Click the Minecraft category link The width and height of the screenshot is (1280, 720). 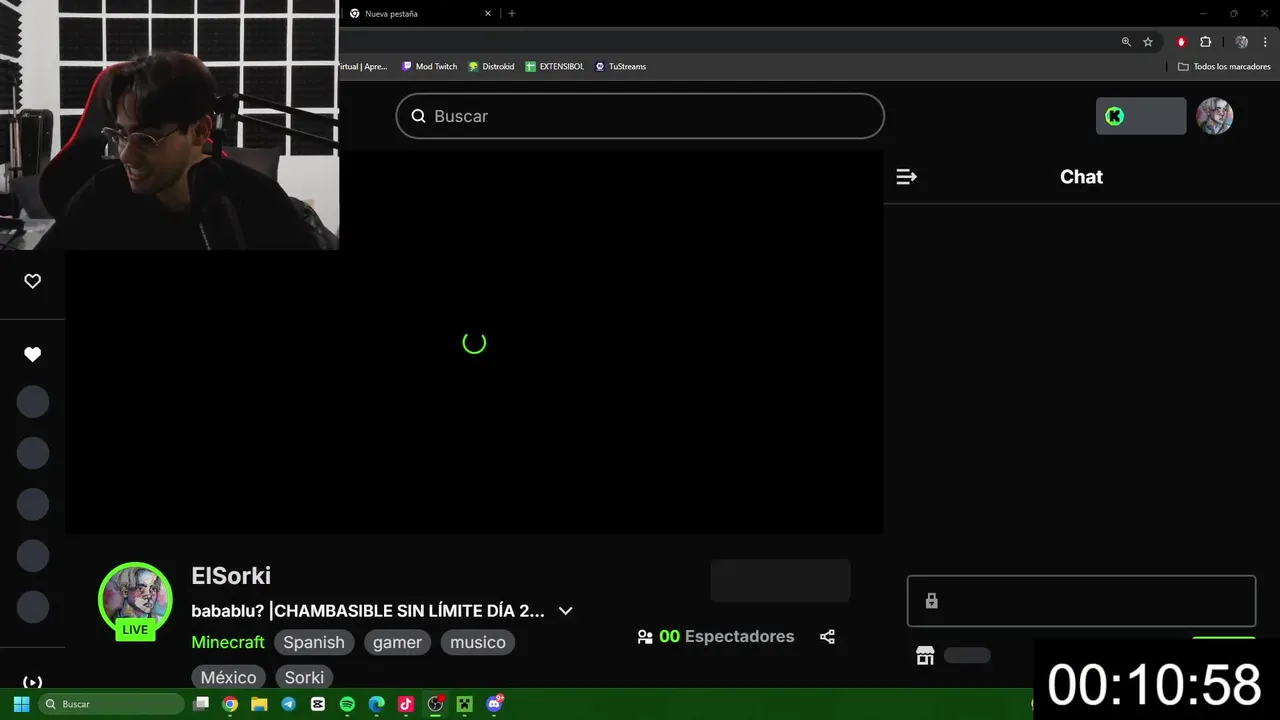point(228,642)
